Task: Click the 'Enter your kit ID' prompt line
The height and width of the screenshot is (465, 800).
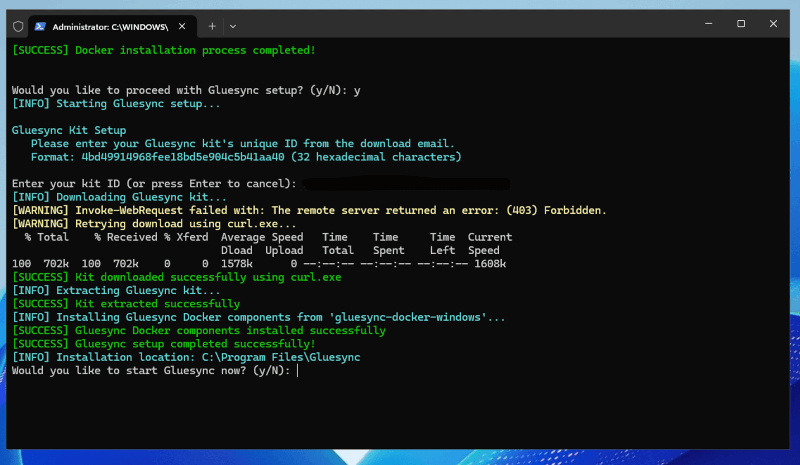Action: pos(154,183)
